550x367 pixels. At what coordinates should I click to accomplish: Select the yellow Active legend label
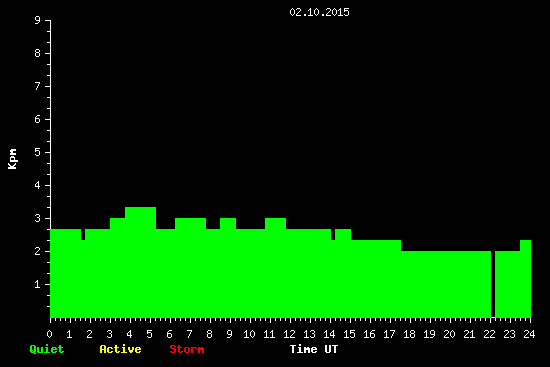point(120,349)
